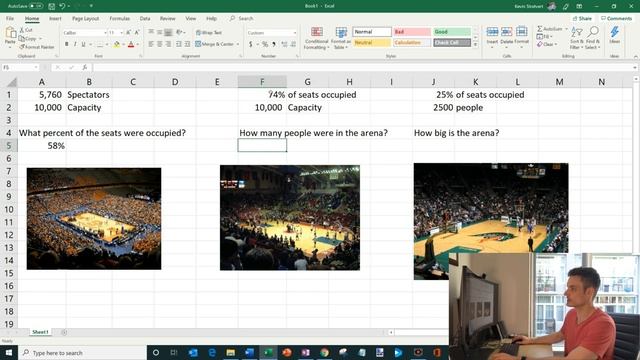The width and height of the screenshot is (640, 360).
Task: Toggle bold formatting
Action: tap(67, 44)
